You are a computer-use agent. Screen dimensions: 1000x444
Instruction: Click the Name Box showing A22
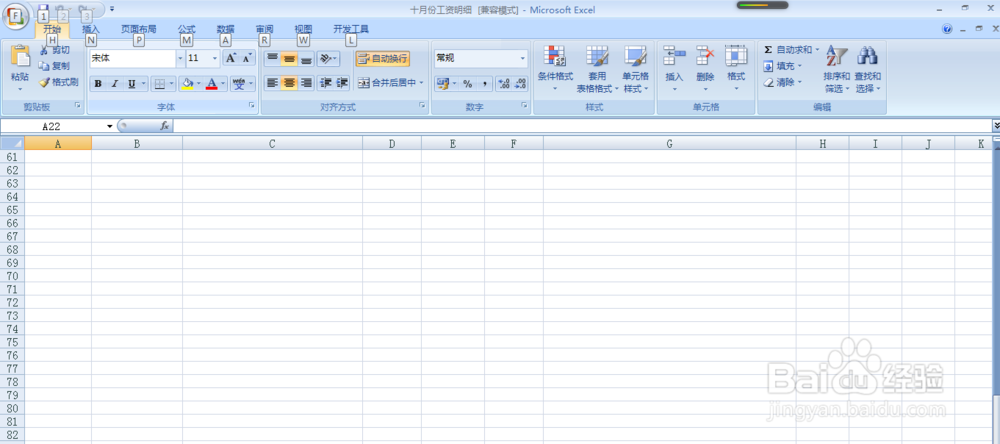point(52,126)
